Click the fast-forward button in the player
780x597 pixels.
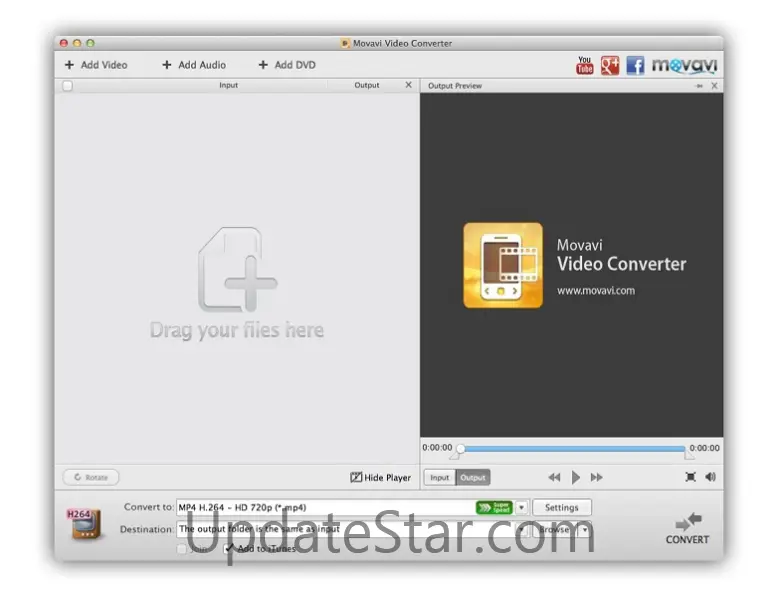tap(596, 478)
